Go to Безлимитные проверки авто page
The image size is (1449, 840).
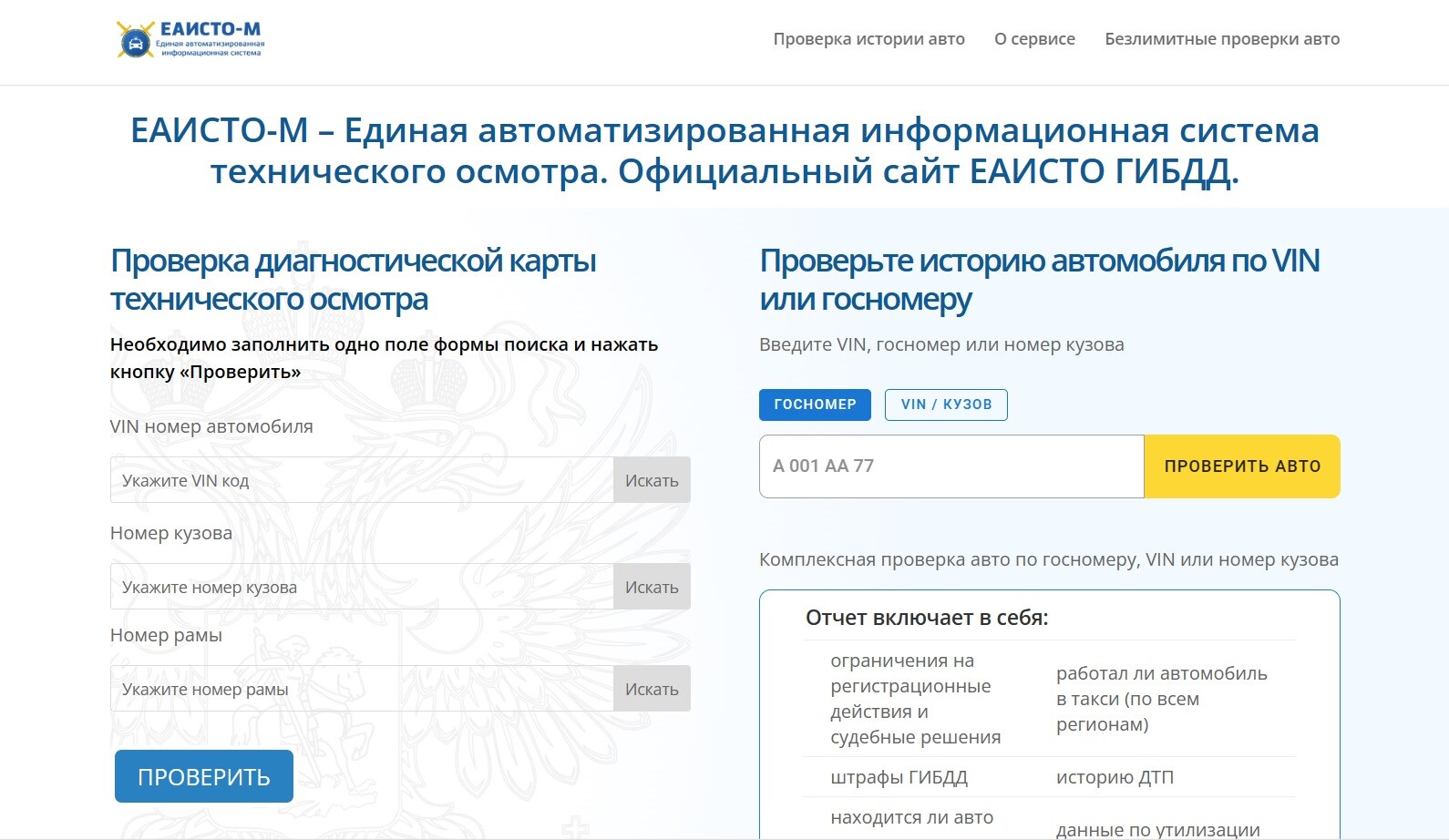(x=1222, y=39)
